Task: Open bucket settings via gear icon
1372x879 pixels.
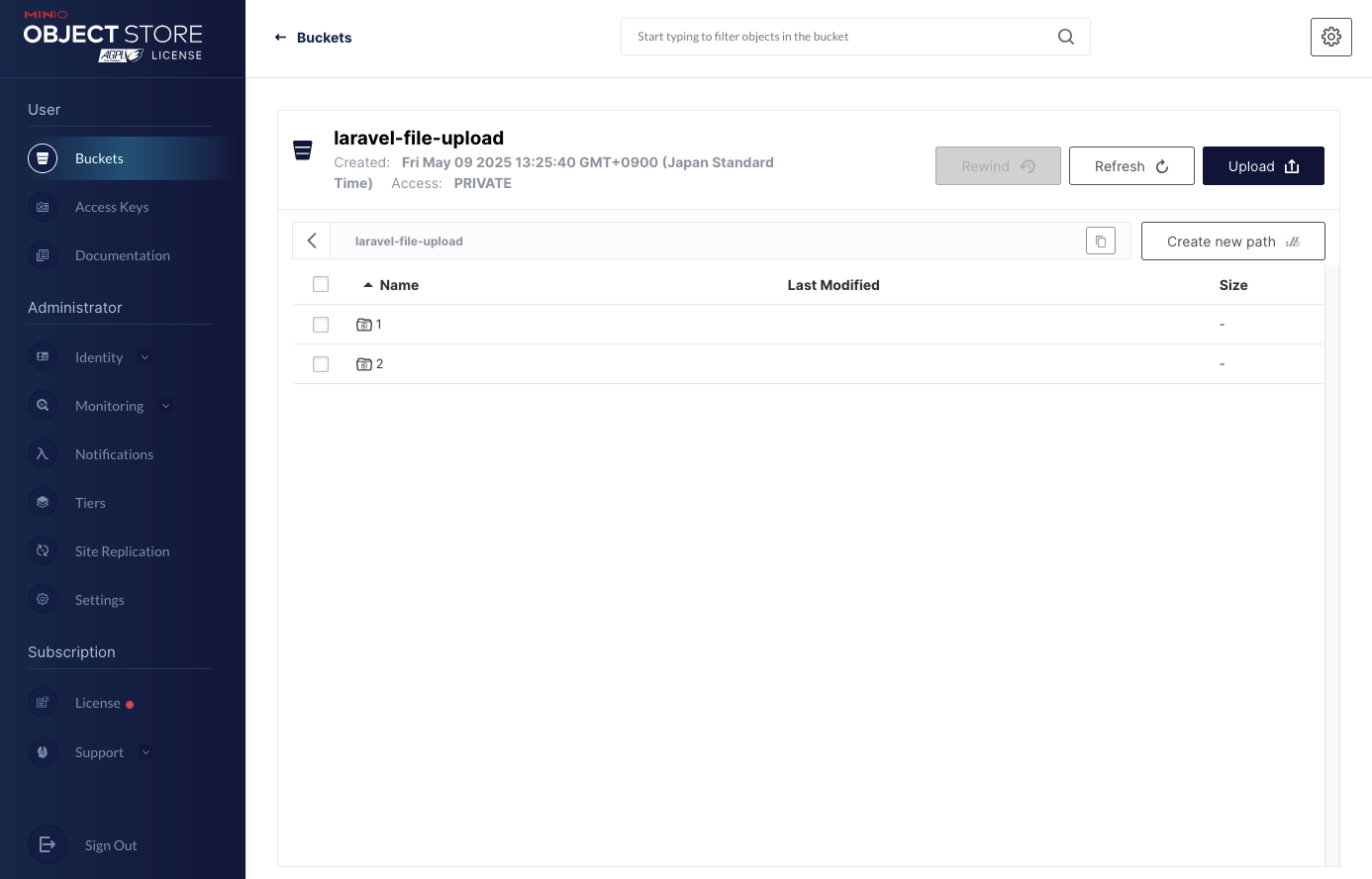Action: coord(1331,37)
